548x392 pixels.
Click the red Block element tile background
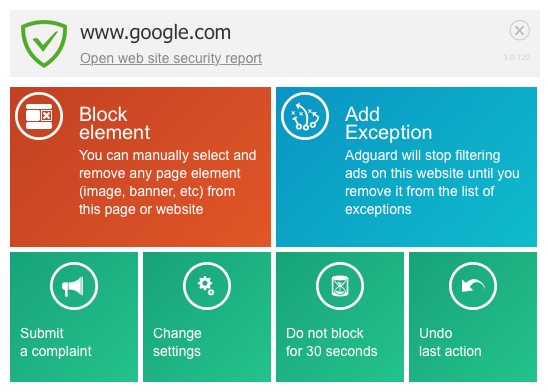pos(140,231)
